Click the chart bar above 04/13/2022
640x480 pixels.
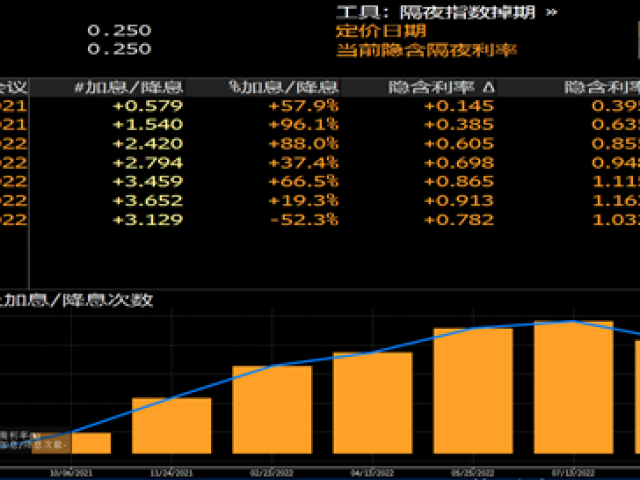(372, 403)
